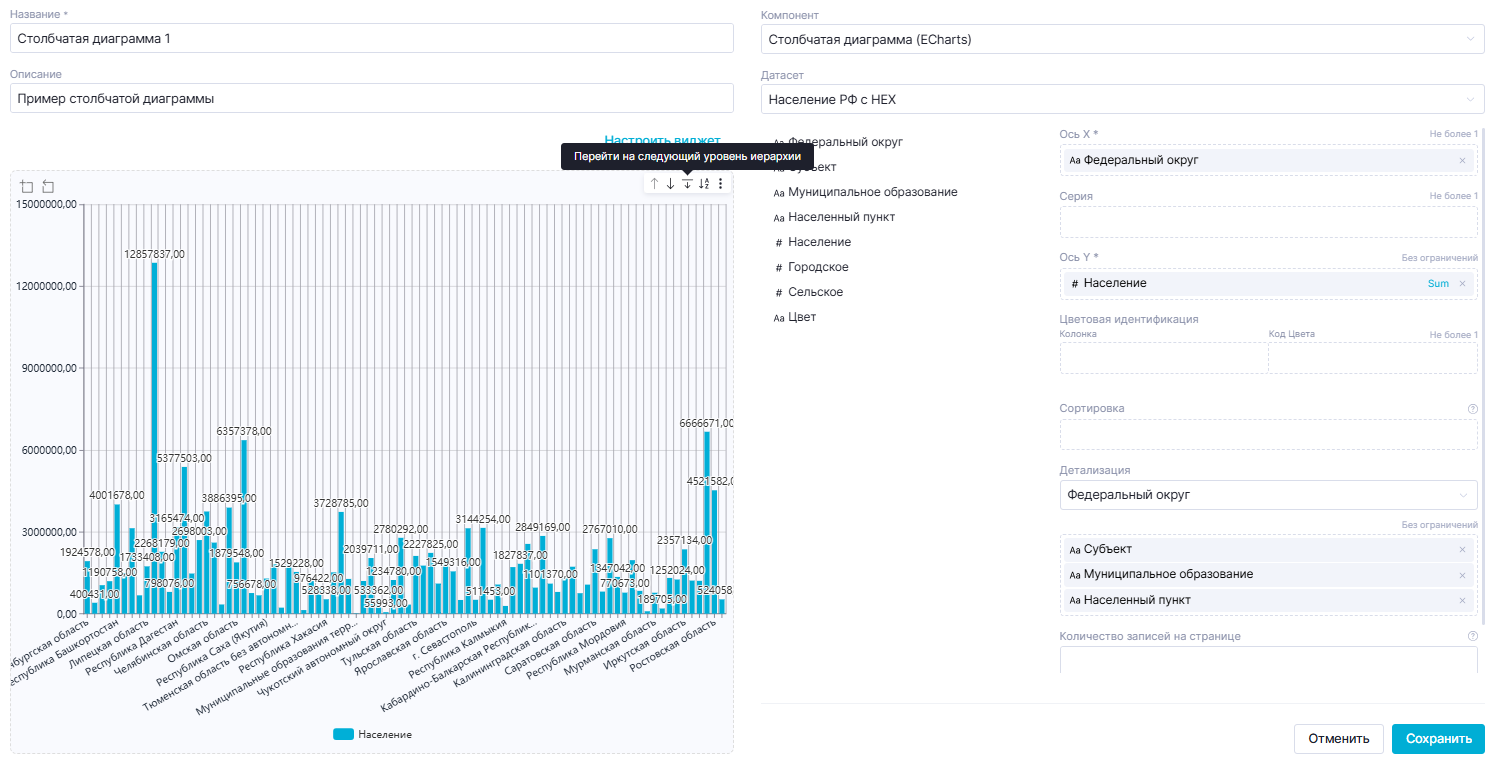
Task: Remove Субъект from detail levels
Action: [x=1462, y=549]
